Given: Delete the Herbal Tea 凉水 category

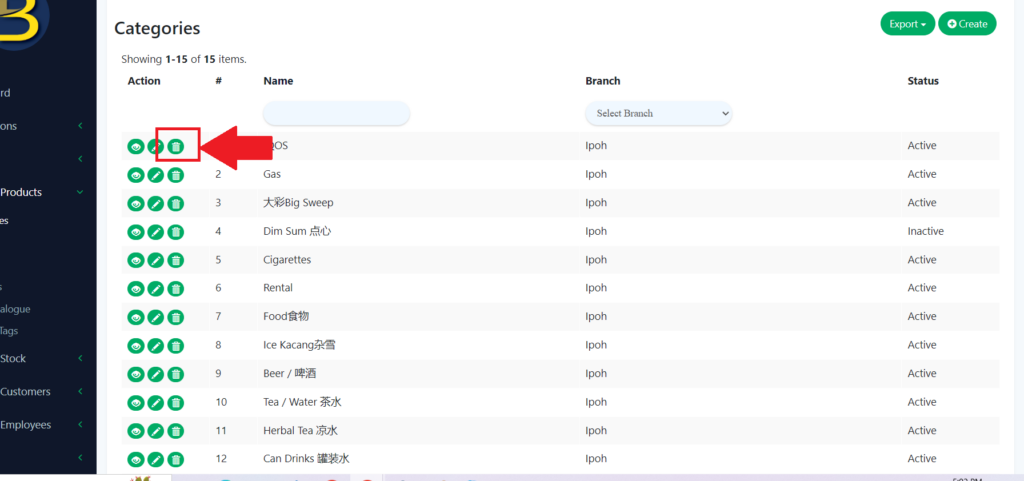Looking at the screenshot, I should point(175,431).
